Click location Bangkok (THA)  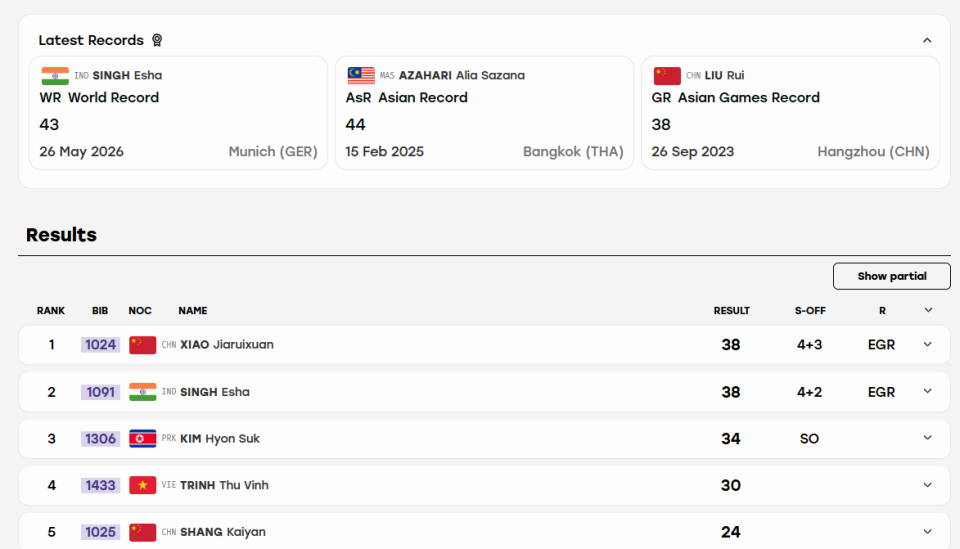573,152
